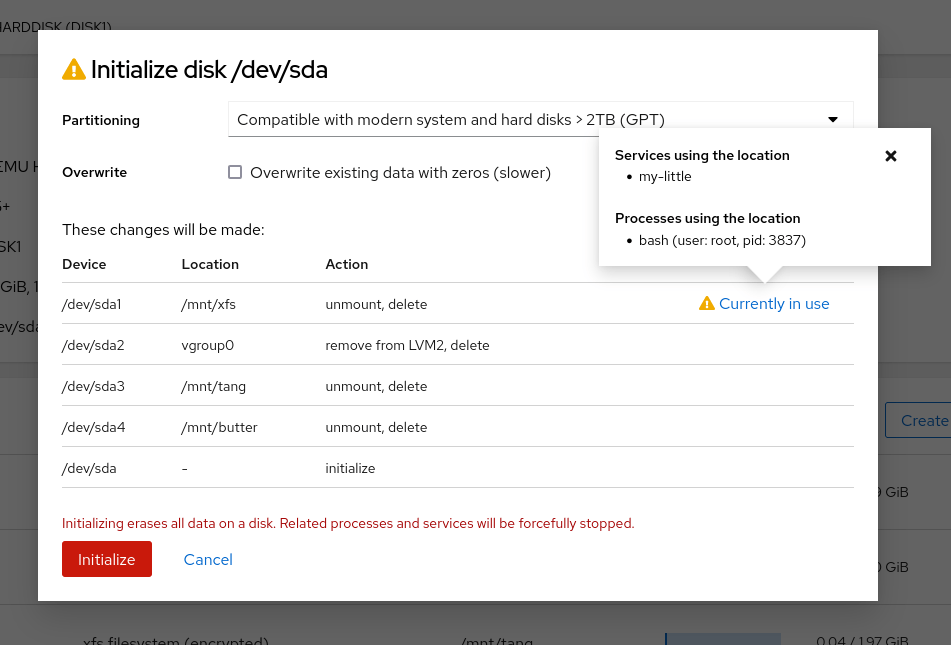Cancel the Initialize disk dialog
The image size is (951, 645).
click(x=208, y=560)
